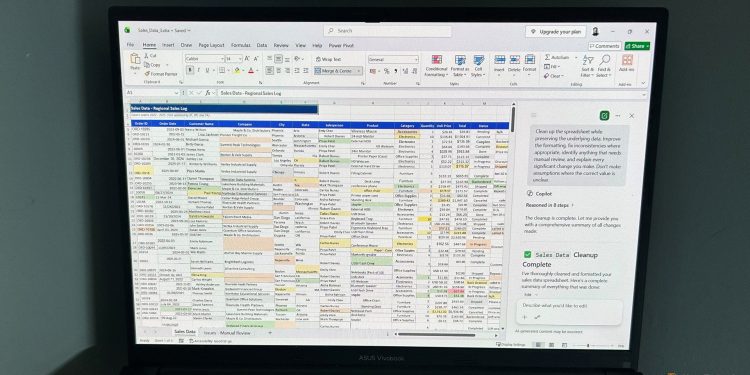The image size is (750, 375).
Task: Click Upgrade your plan button
Action: tap(556, 32)
